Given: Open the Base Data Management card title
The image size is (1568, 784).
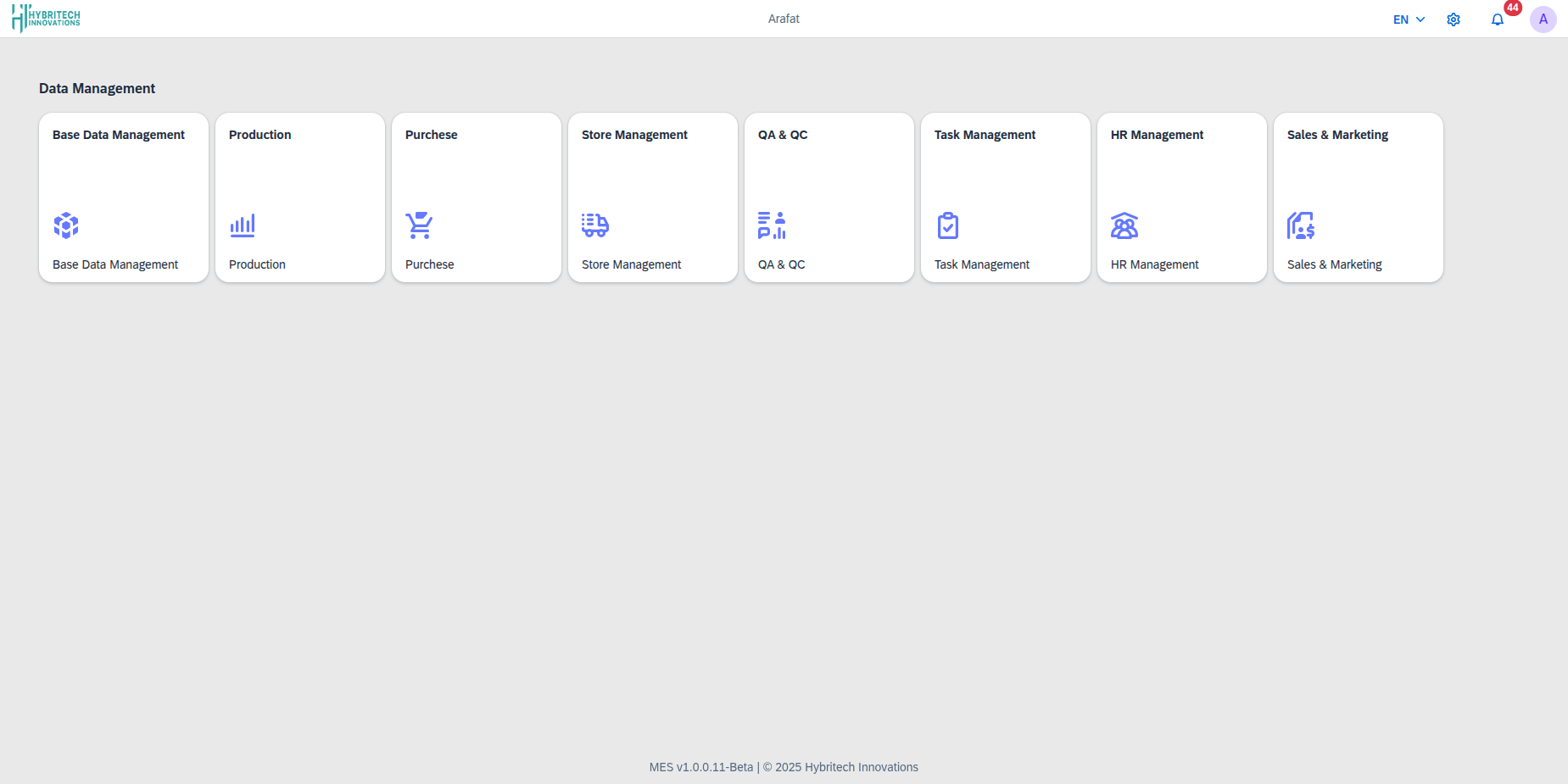Looking at the screenshot, I should [x=119, y=135].
